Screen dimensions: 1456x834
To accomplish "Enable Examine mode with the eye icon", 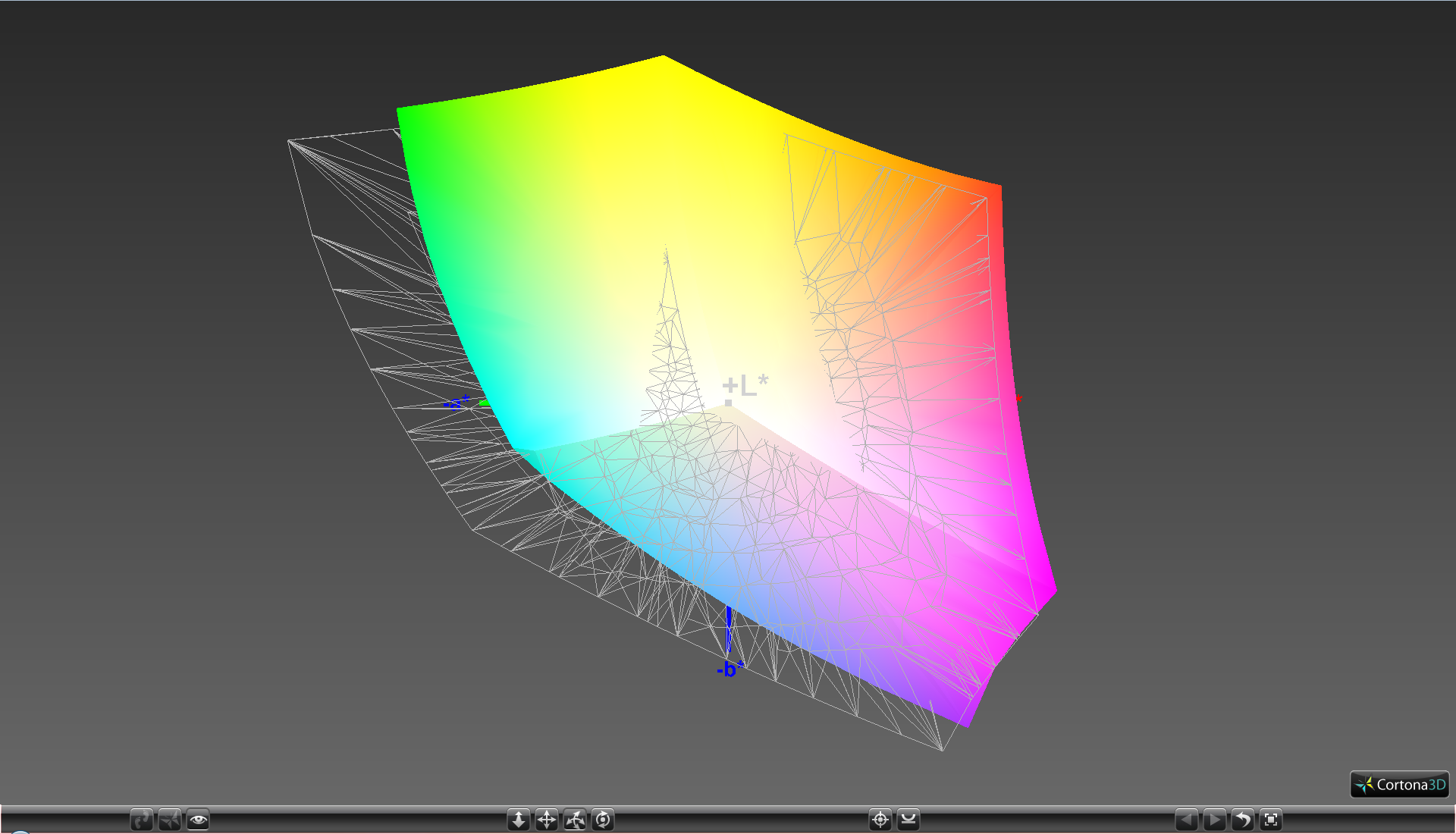I will coord(198,820).
